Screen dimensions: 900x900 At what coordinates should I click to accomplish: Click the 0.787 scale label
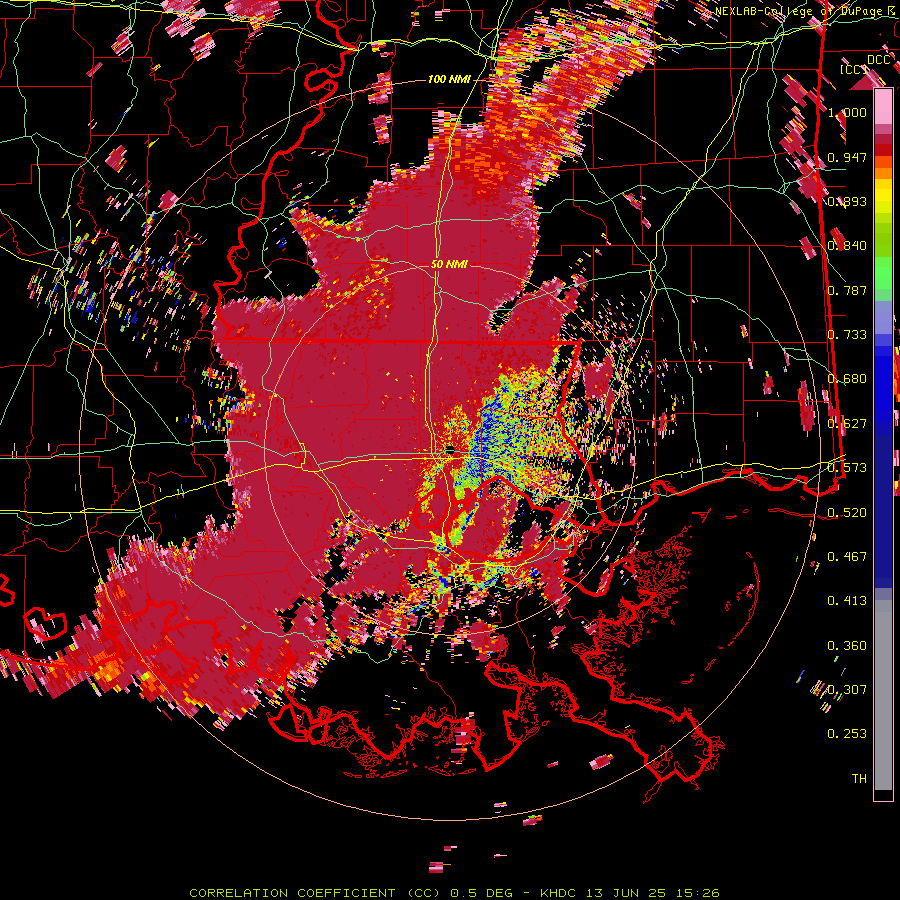(847, 290)
